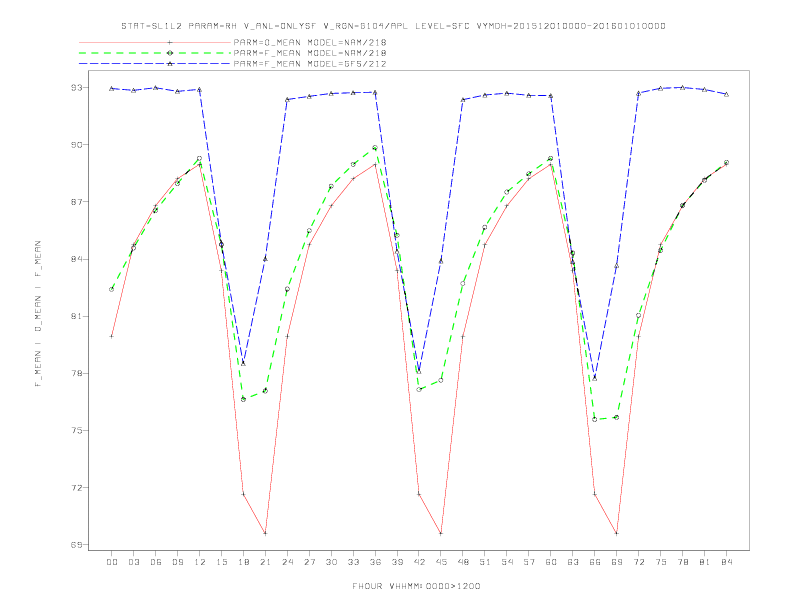Click y-axis tick label 78
Image resolution: width=792 pixels, height=612 pixels.
(x=76, y=373)
